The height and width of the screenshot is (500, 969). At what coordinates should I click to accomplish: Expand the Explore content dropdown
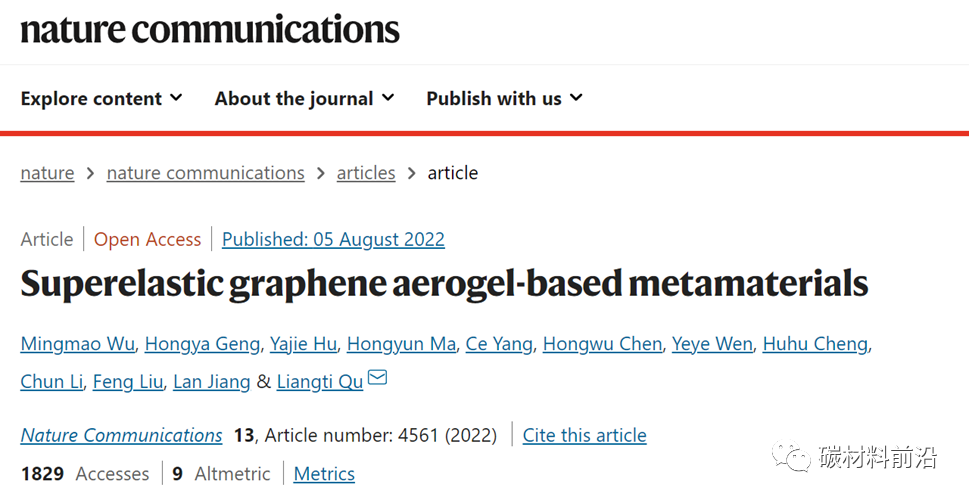coord(101,98)
